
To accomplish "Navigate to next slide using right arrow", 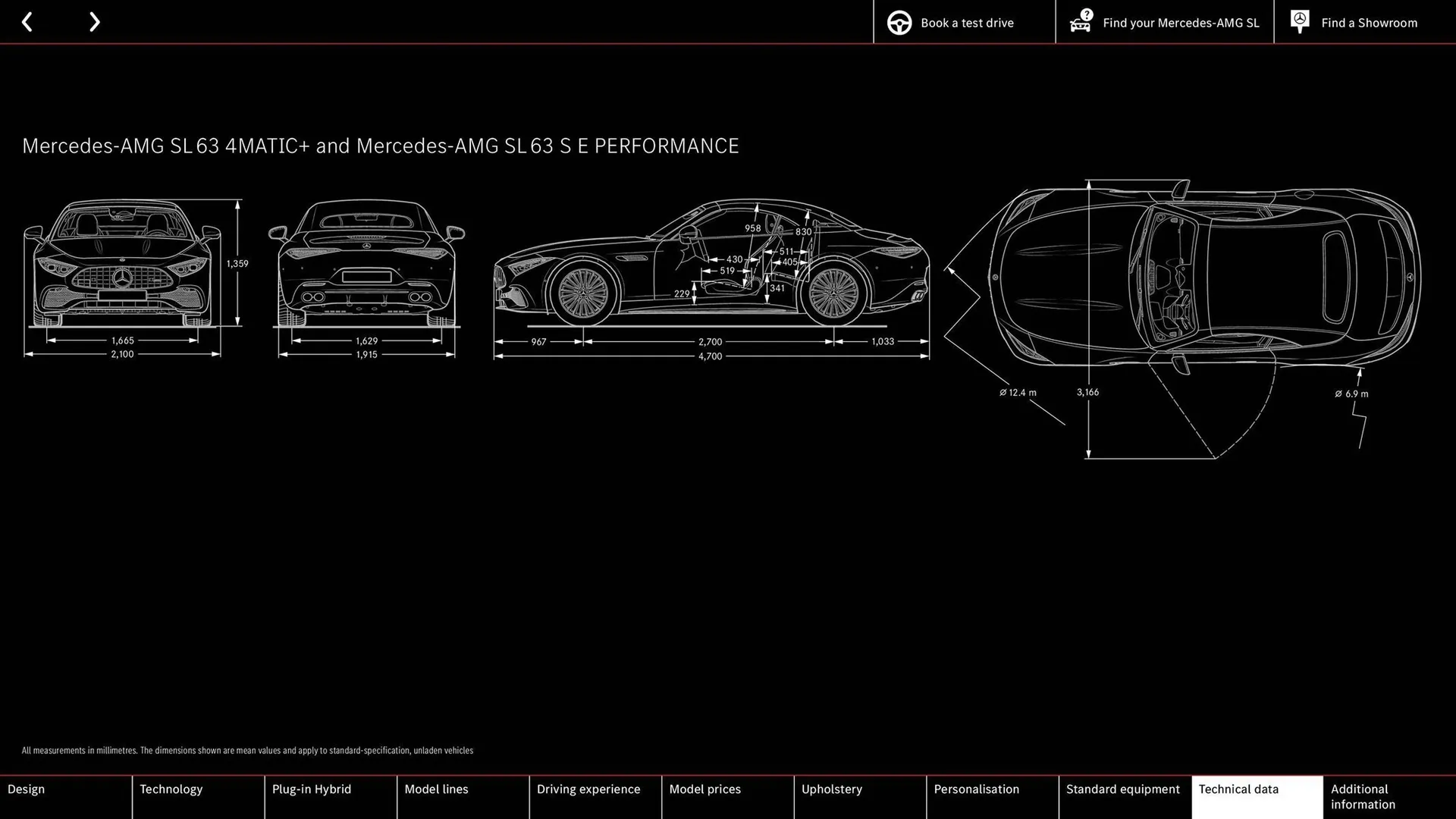I will click(x=93, y=22).
